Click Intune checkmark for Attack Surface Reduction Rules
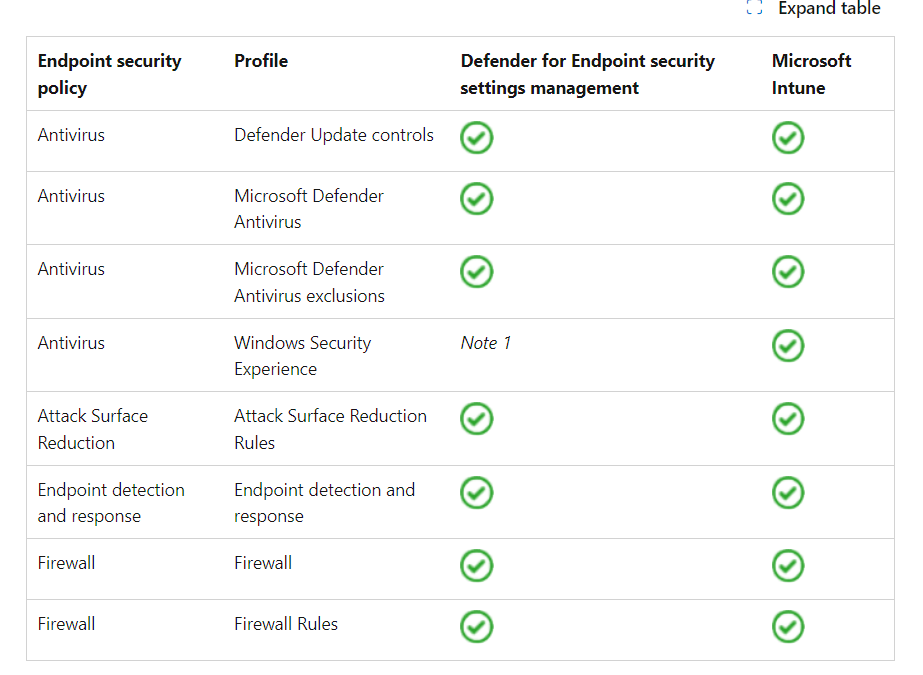 (788, 419)
